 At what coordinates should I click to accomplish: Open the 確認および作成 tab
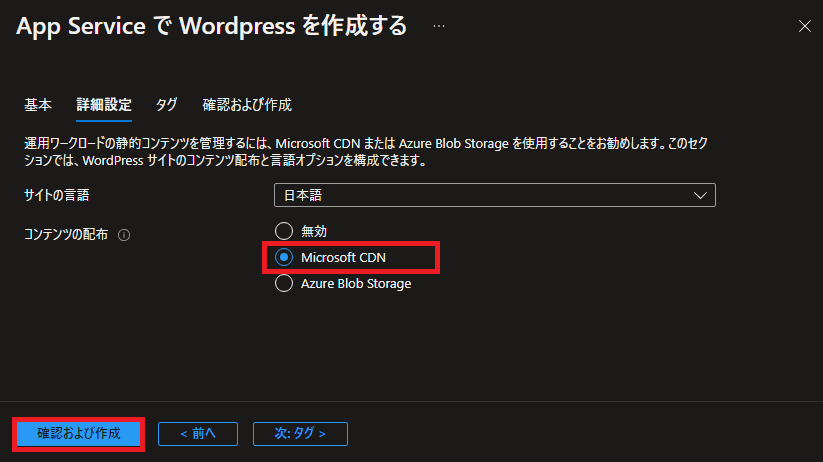pyautogui.click(x=247, y=105)
